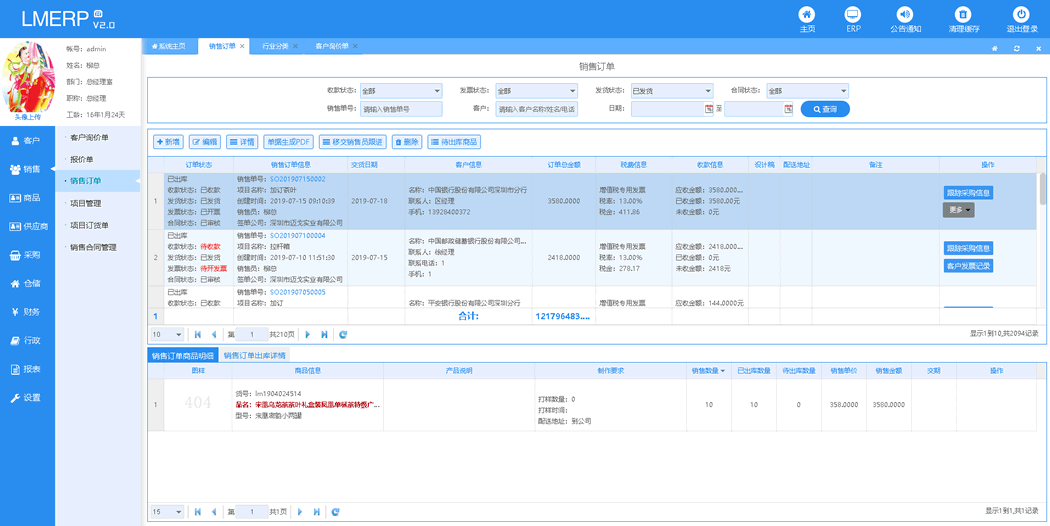The height and width of the screenshot is (526, 1050).
Task: Close the 销售订单 tab
Action: point(242,46)
